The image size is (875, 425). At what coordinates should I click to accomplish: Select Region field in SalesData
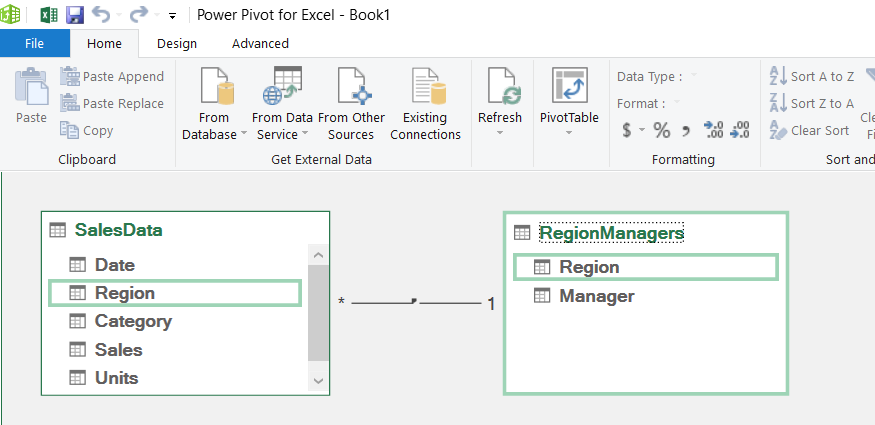click(x=175, y=293)
